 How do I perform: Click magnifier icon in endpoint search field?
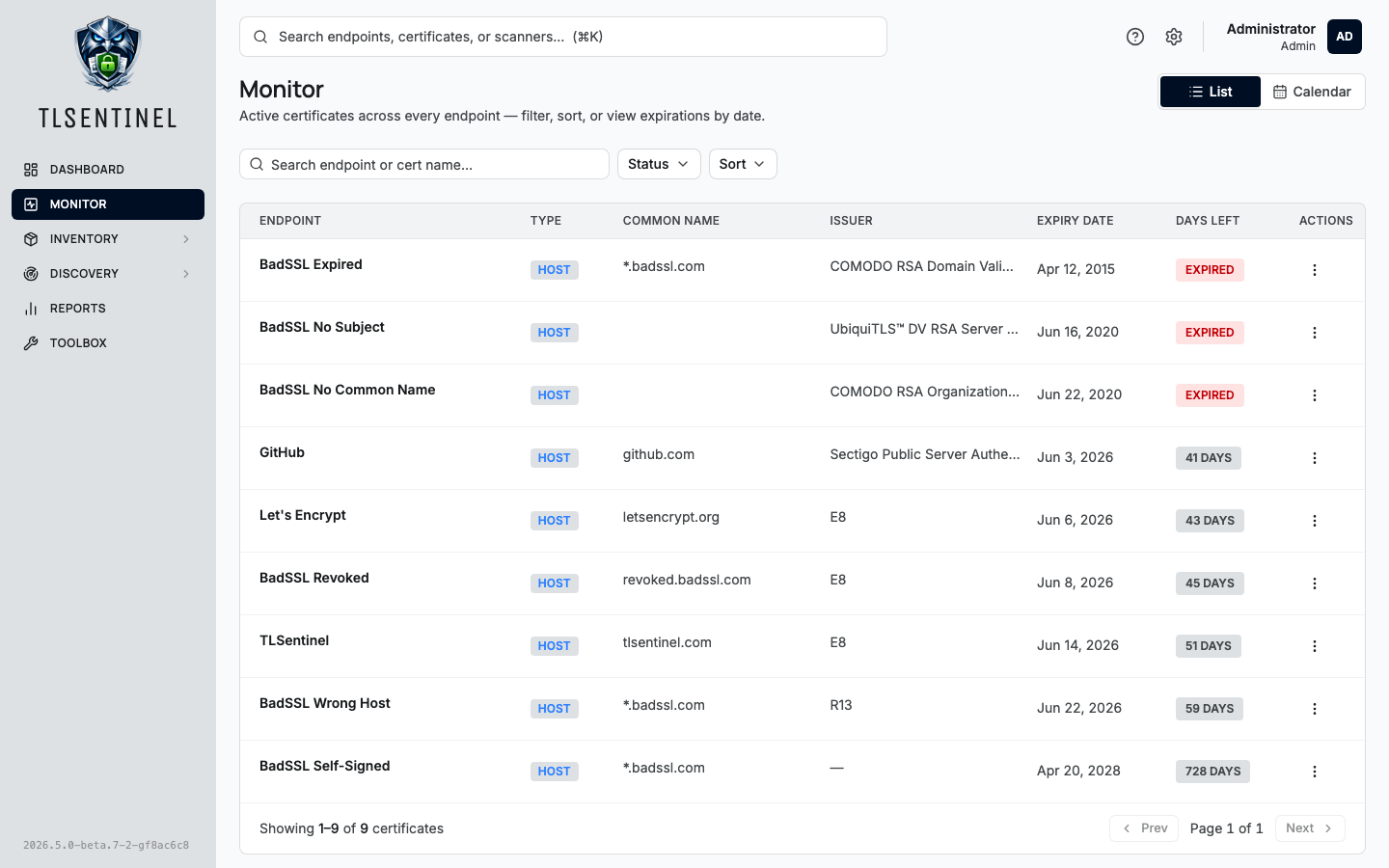(x=257, y=164)
